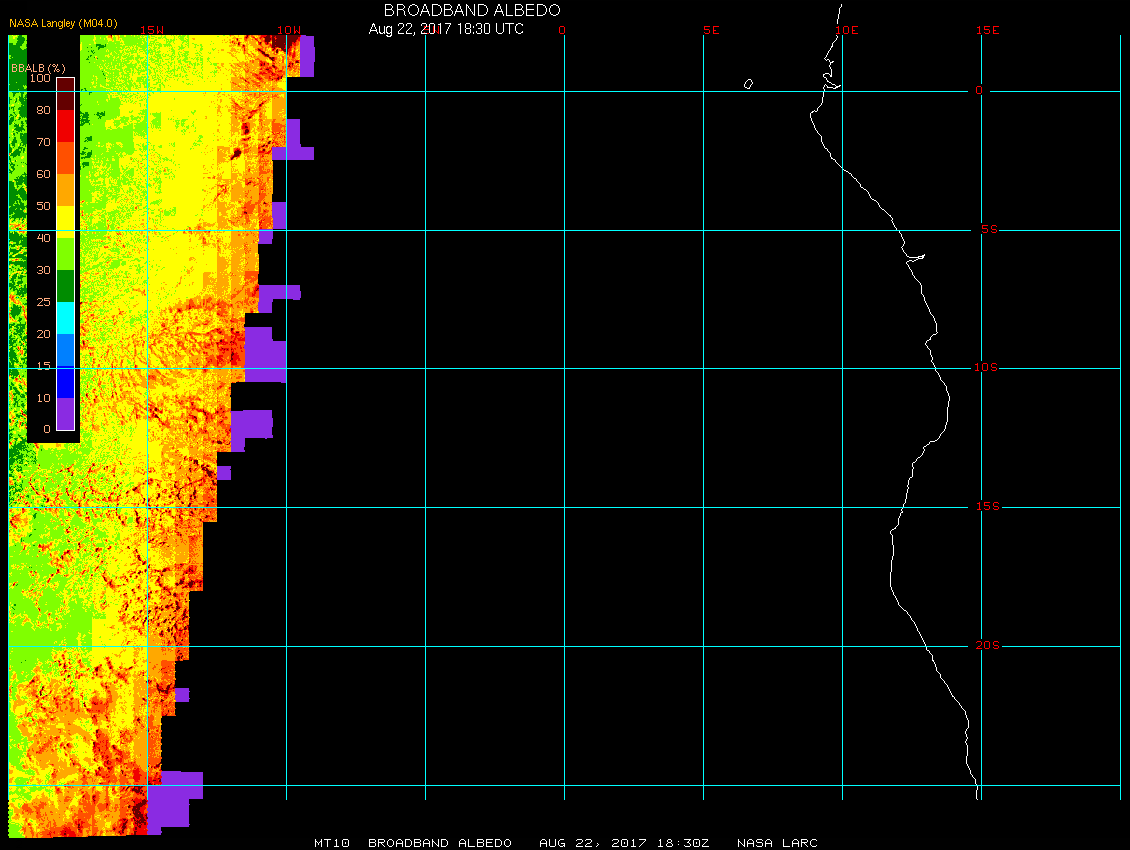Click the 10S latitude label
The width and height of the screenshot is (1130, 850).
986,368
